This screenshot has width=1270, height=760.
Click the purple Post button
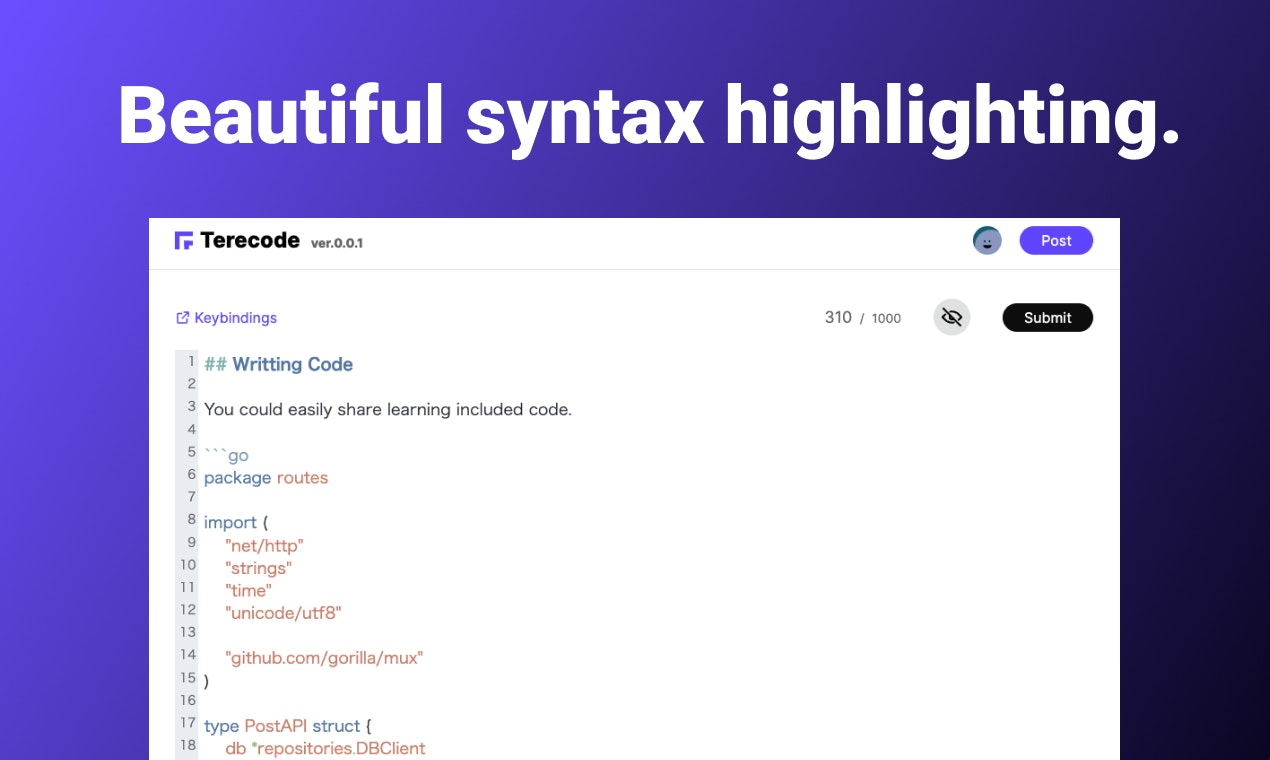pyautogui.click(x=1056, y=240)
